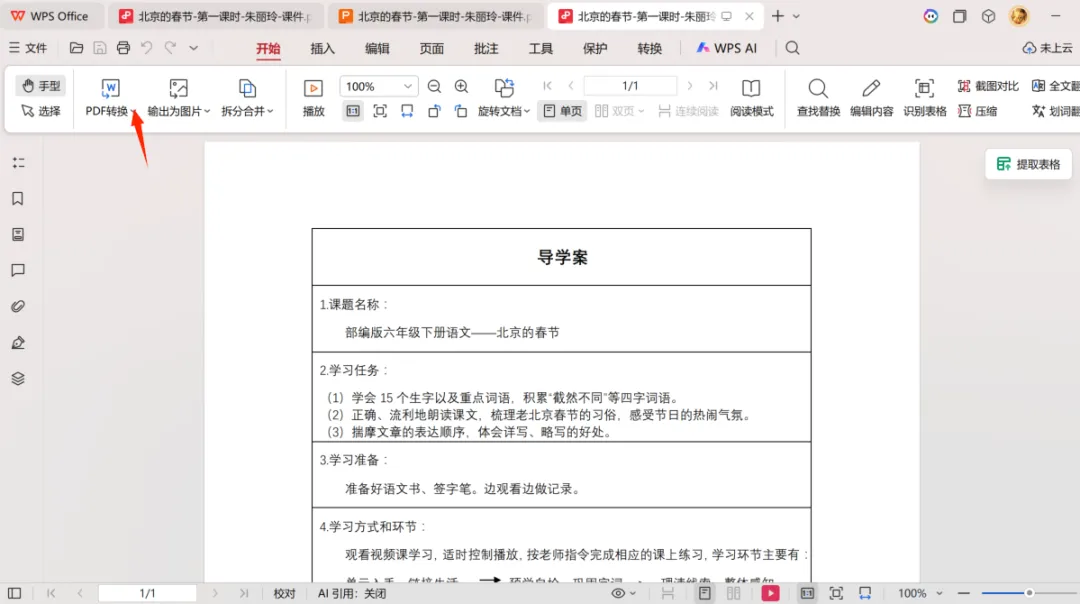Viewport: 1080px width, 604px height.
Task: Click the 旋转文档 icon
Action: coord(504,87)
